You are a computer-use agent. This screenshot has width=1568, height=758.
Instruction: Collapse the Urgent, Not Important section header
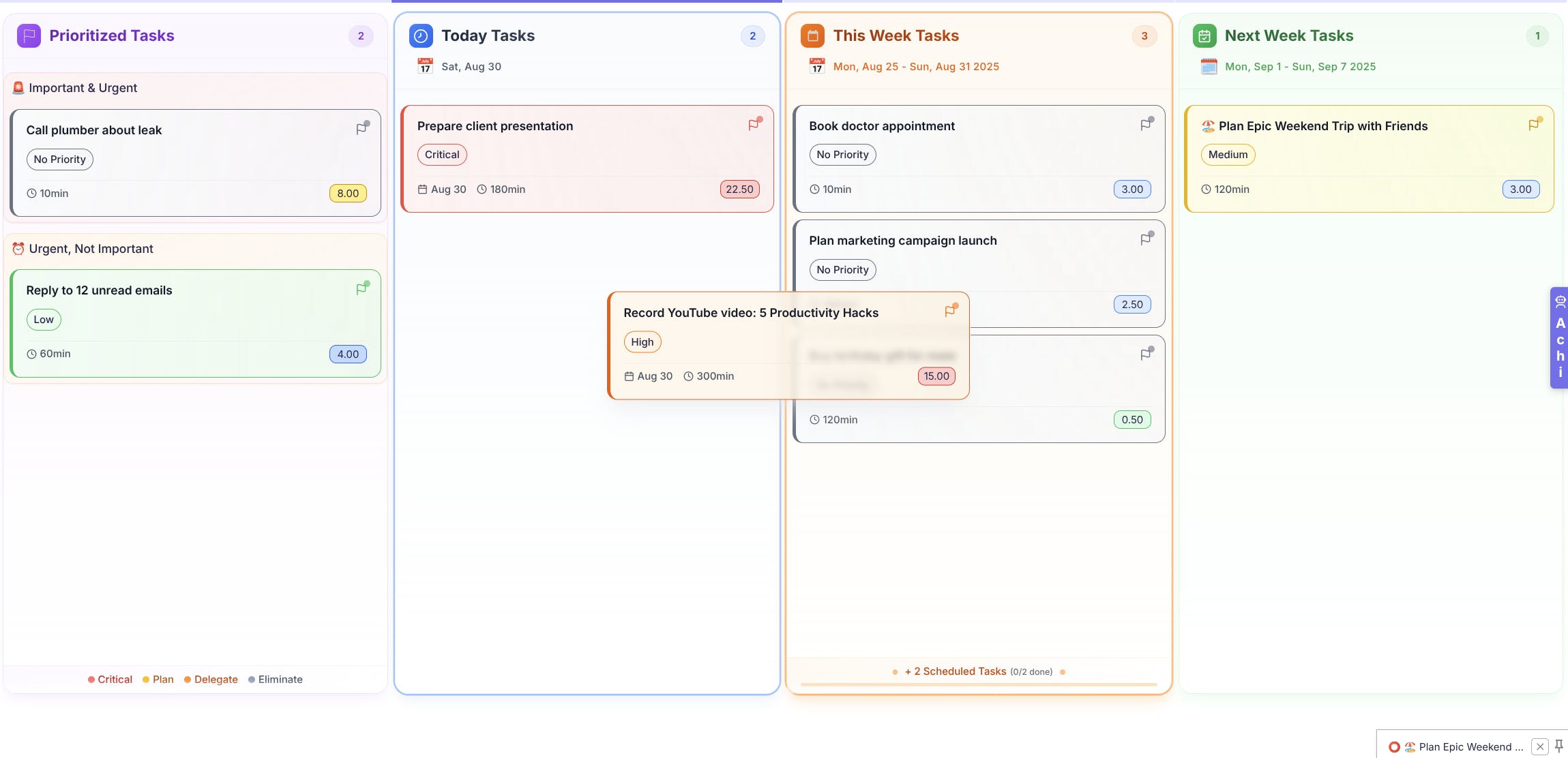click(x=91, y=249)
